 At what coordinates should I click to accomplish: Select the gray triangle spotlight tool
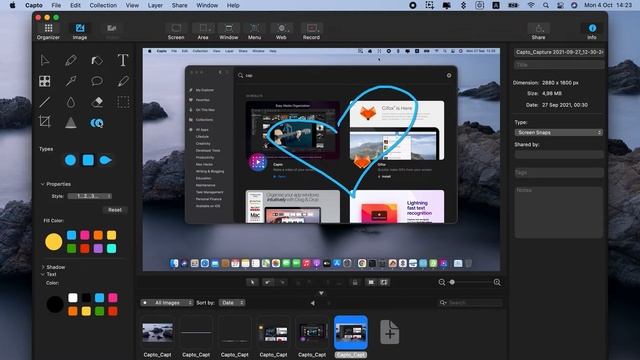71,122
